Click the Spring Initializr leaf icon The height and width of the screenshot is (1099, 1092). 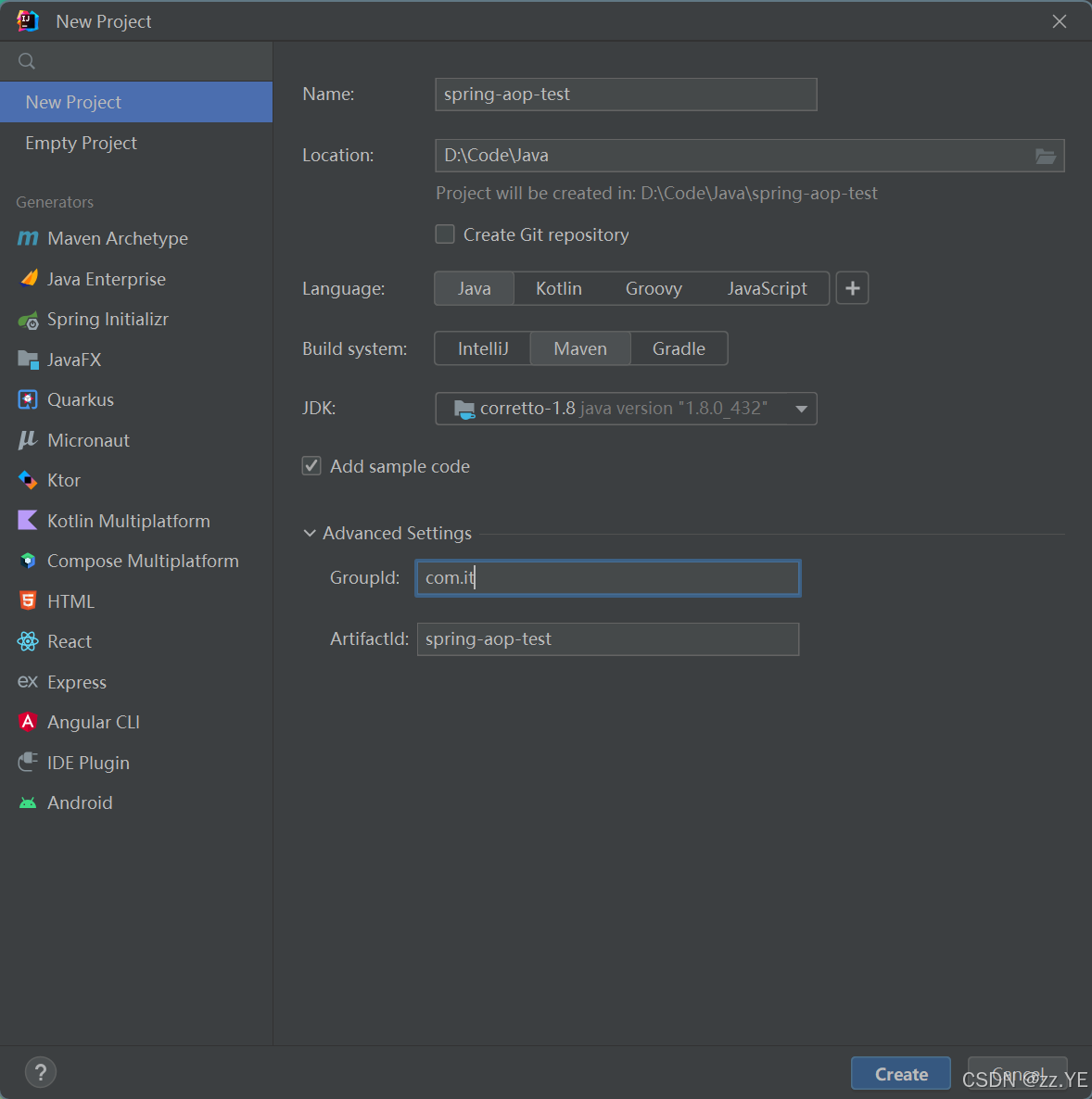point(28,321)
